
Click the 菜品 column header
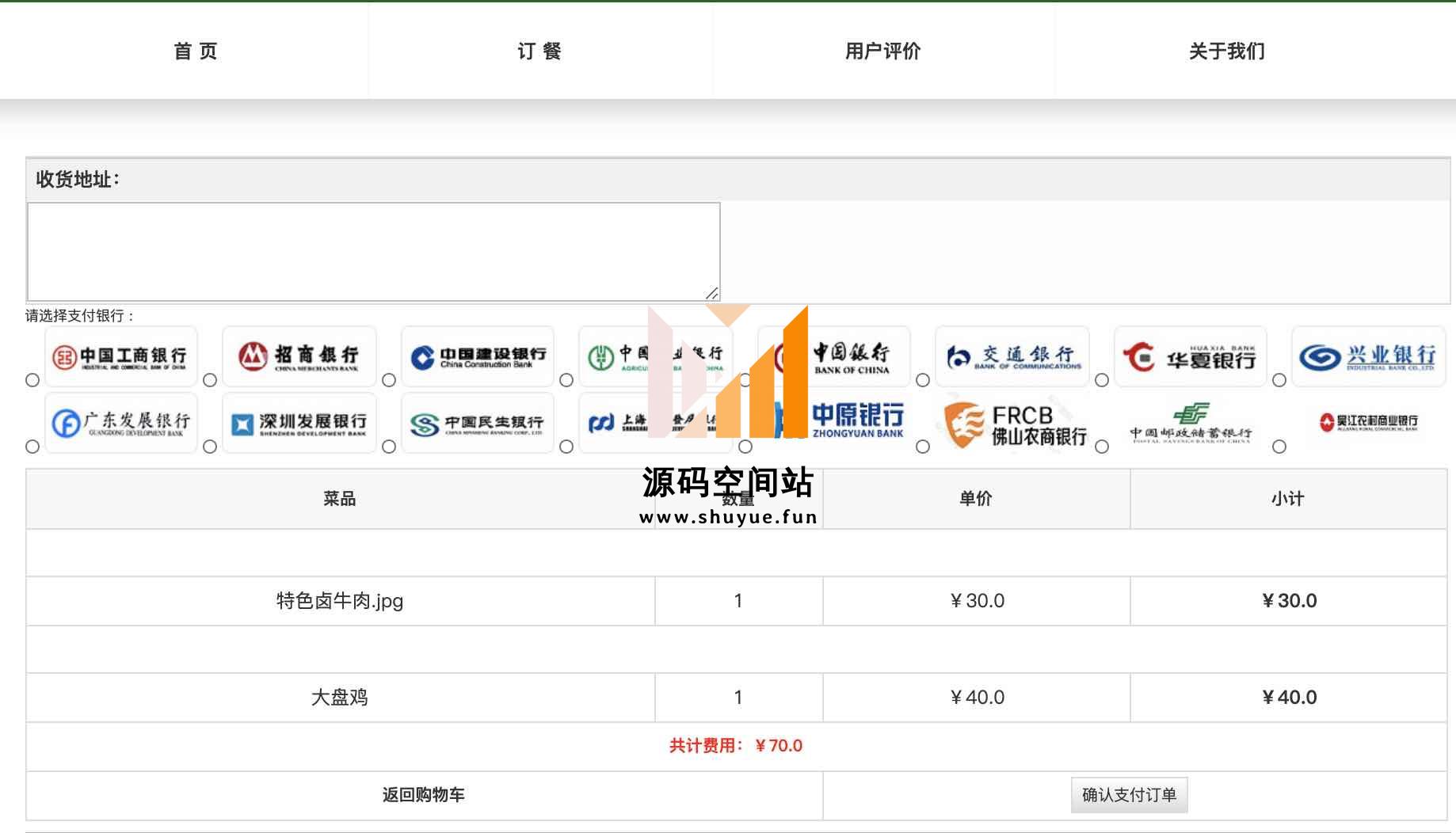tap(340, 499)
